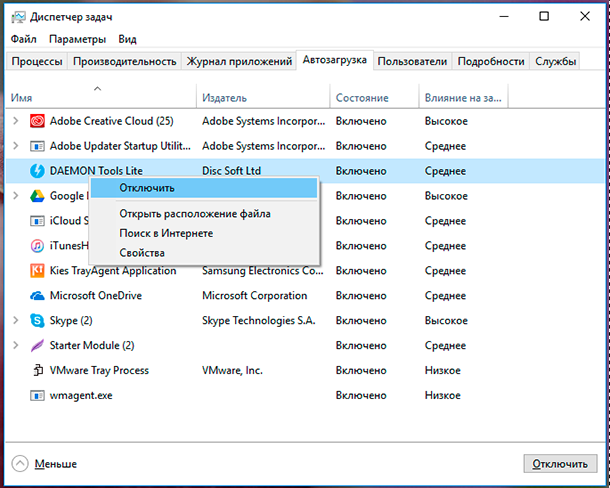The width and height of the screenshot is (610, 488).
Task: Expand the Google row group
Action: point(16,196)
